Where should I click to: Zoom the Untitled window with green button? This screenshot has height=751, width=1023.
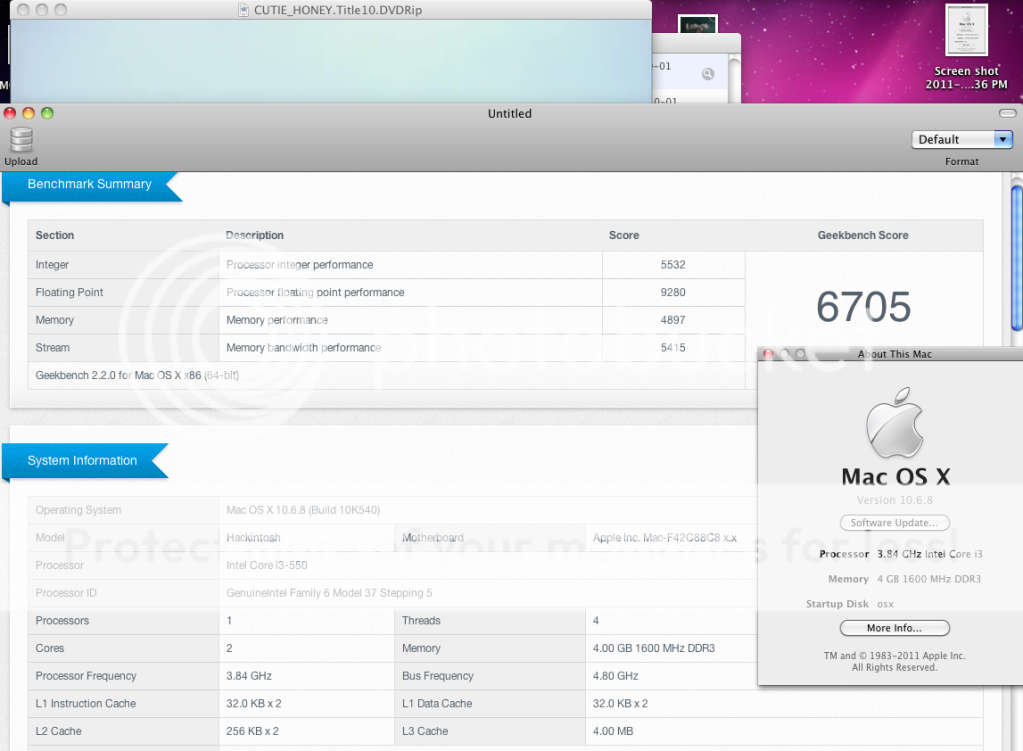[x=47, y=113]
